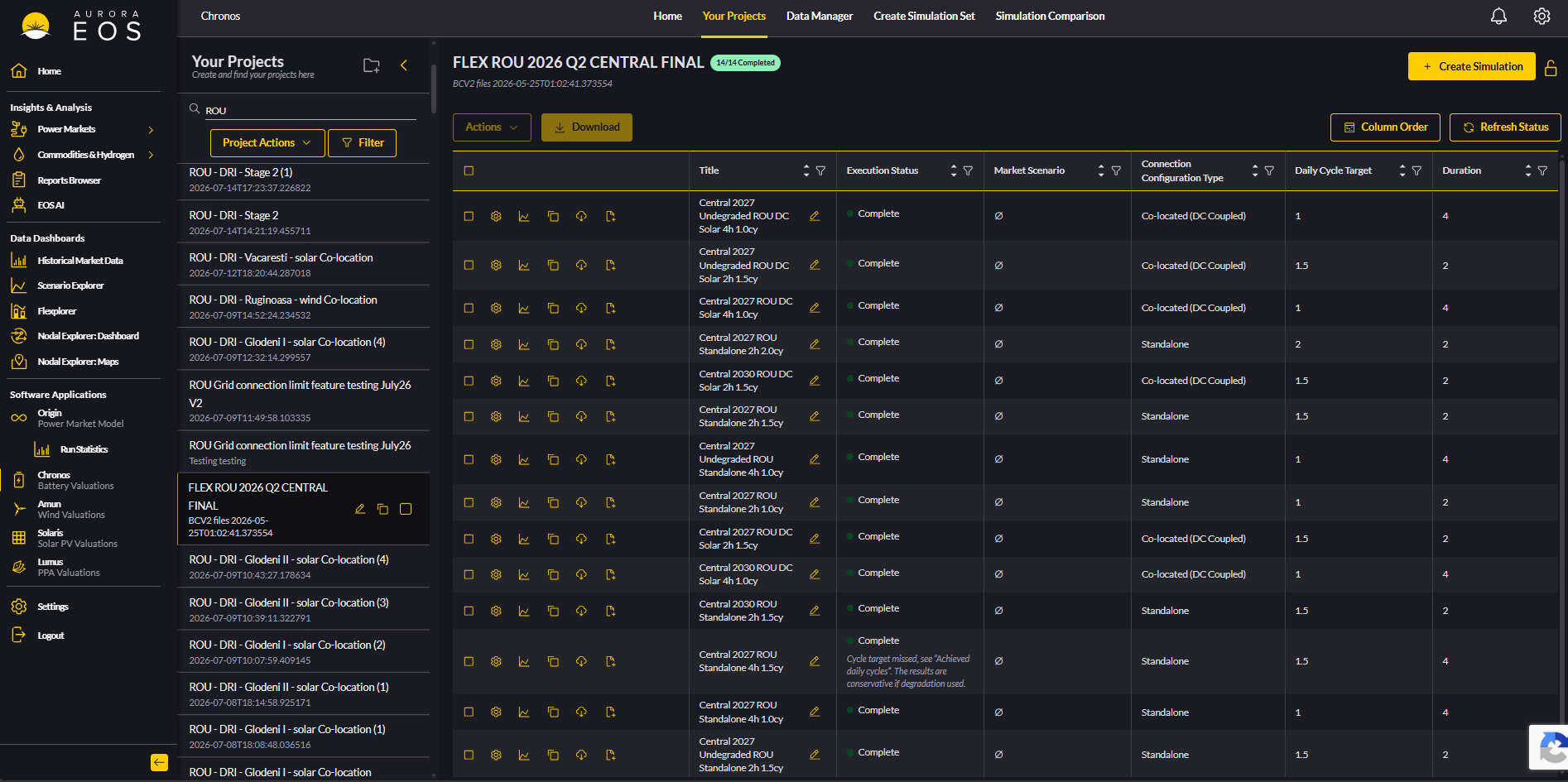Image resolution: width=1568 pixels, height=782 pixels.
Task: Switch to Data Manager tab
Action: coord(819,17)
